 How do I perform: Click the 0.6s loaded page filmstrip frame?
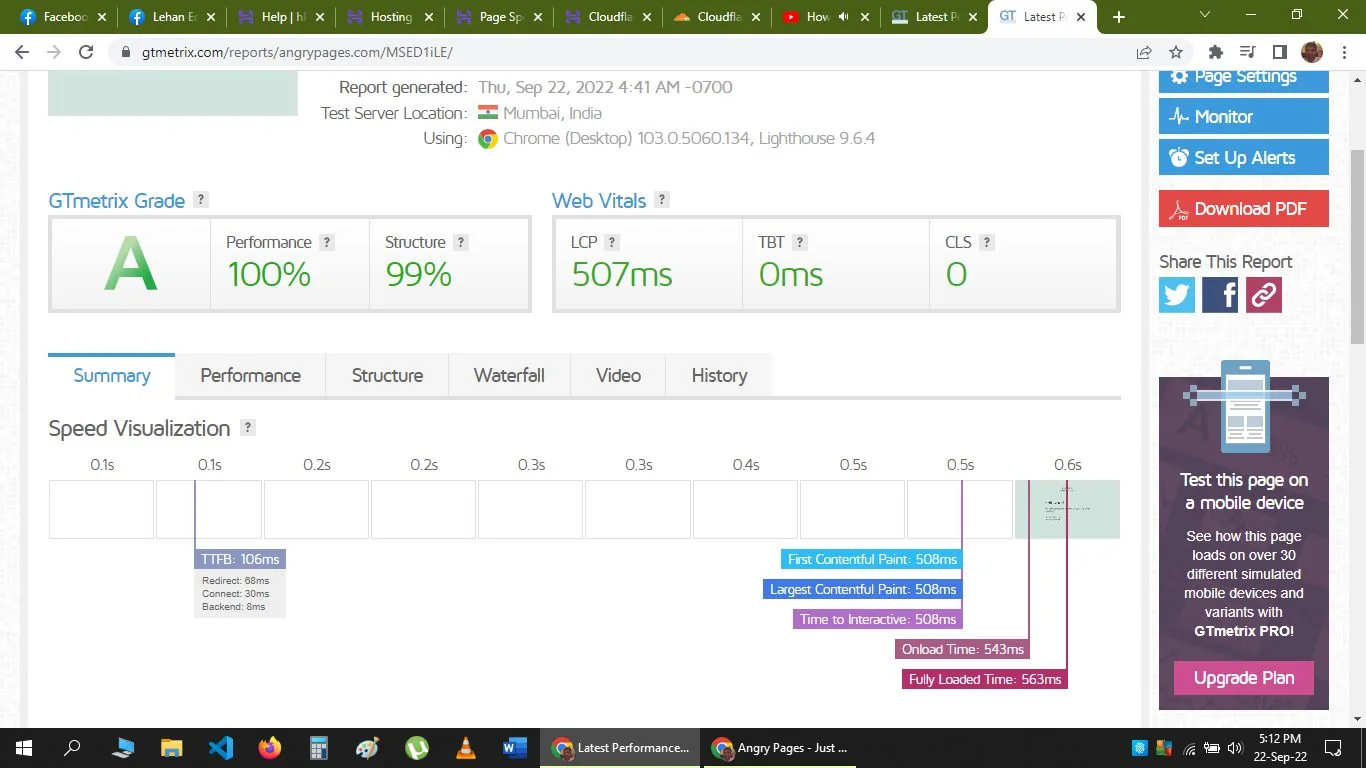coord(1067,509)
